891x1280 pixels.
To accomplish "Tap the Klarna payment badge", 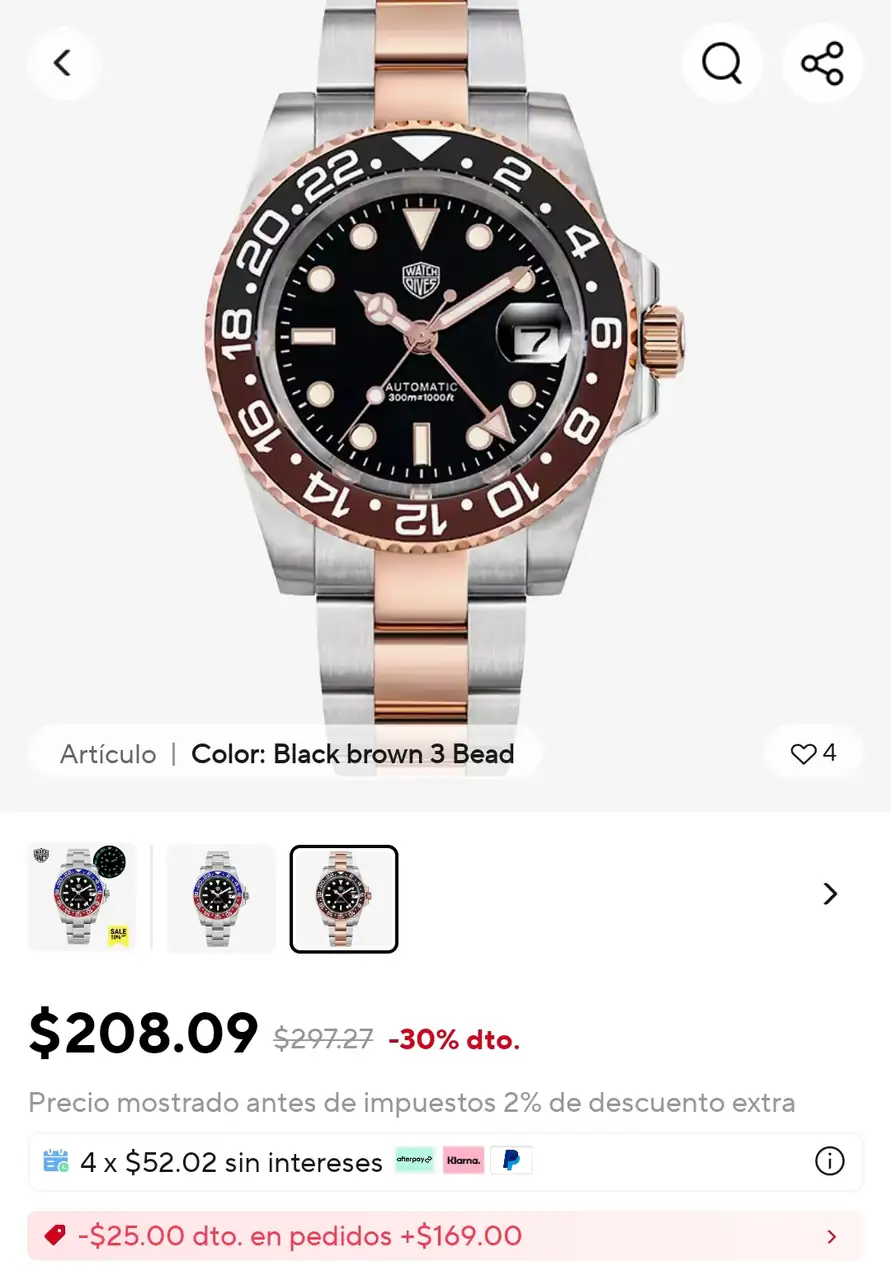I will [x=463, y=1160].
